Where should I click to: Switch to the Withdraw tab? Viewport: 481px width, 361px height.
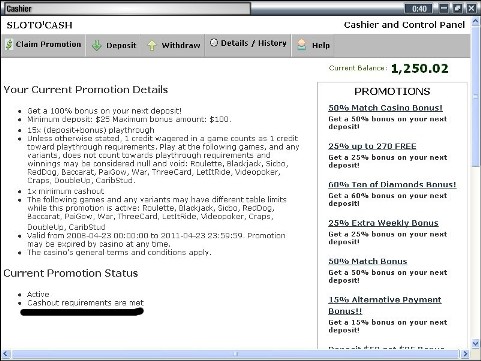[174, 45]
